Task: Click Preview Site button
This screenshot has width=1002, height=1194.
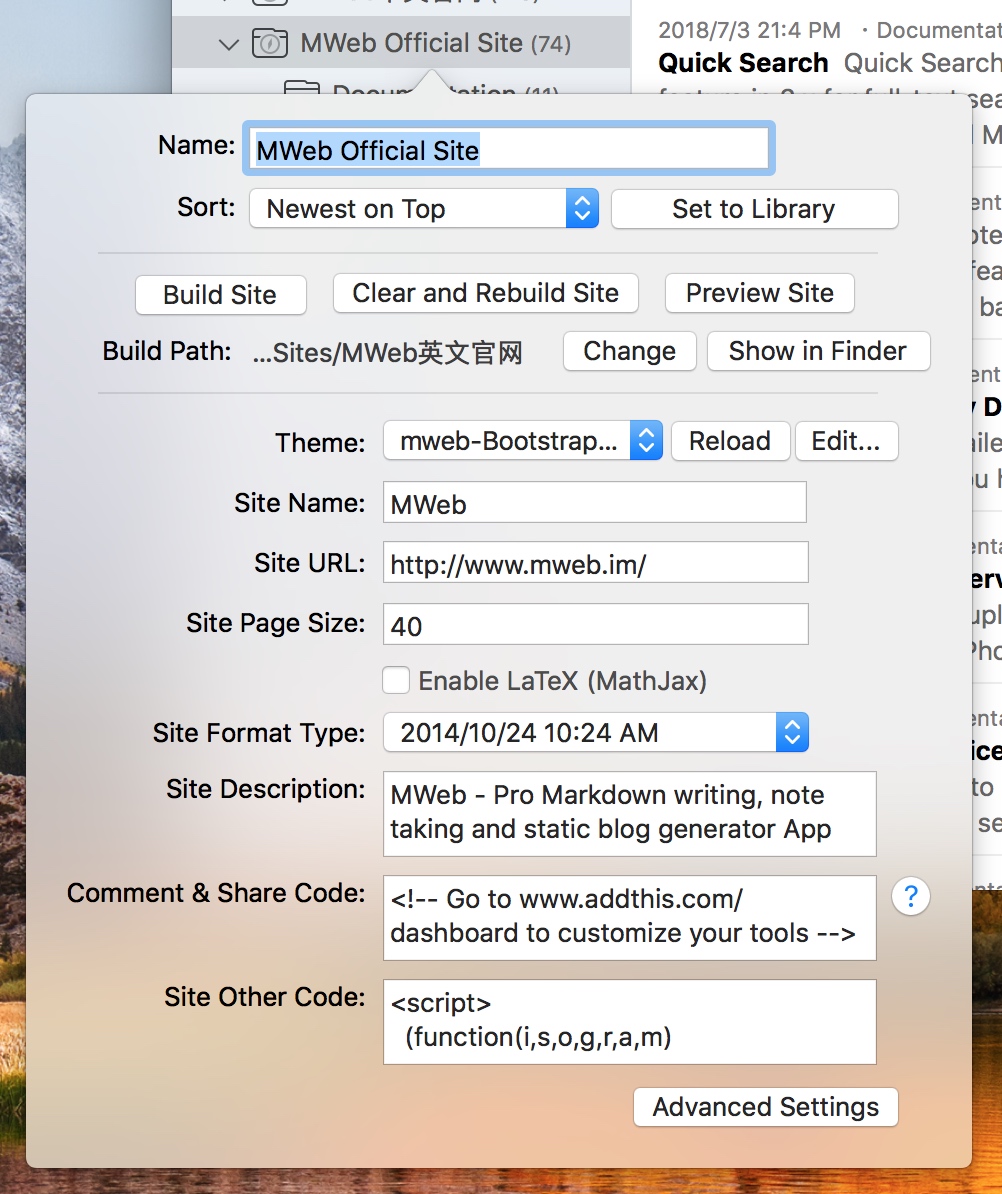Action: (x=759, y=293)
